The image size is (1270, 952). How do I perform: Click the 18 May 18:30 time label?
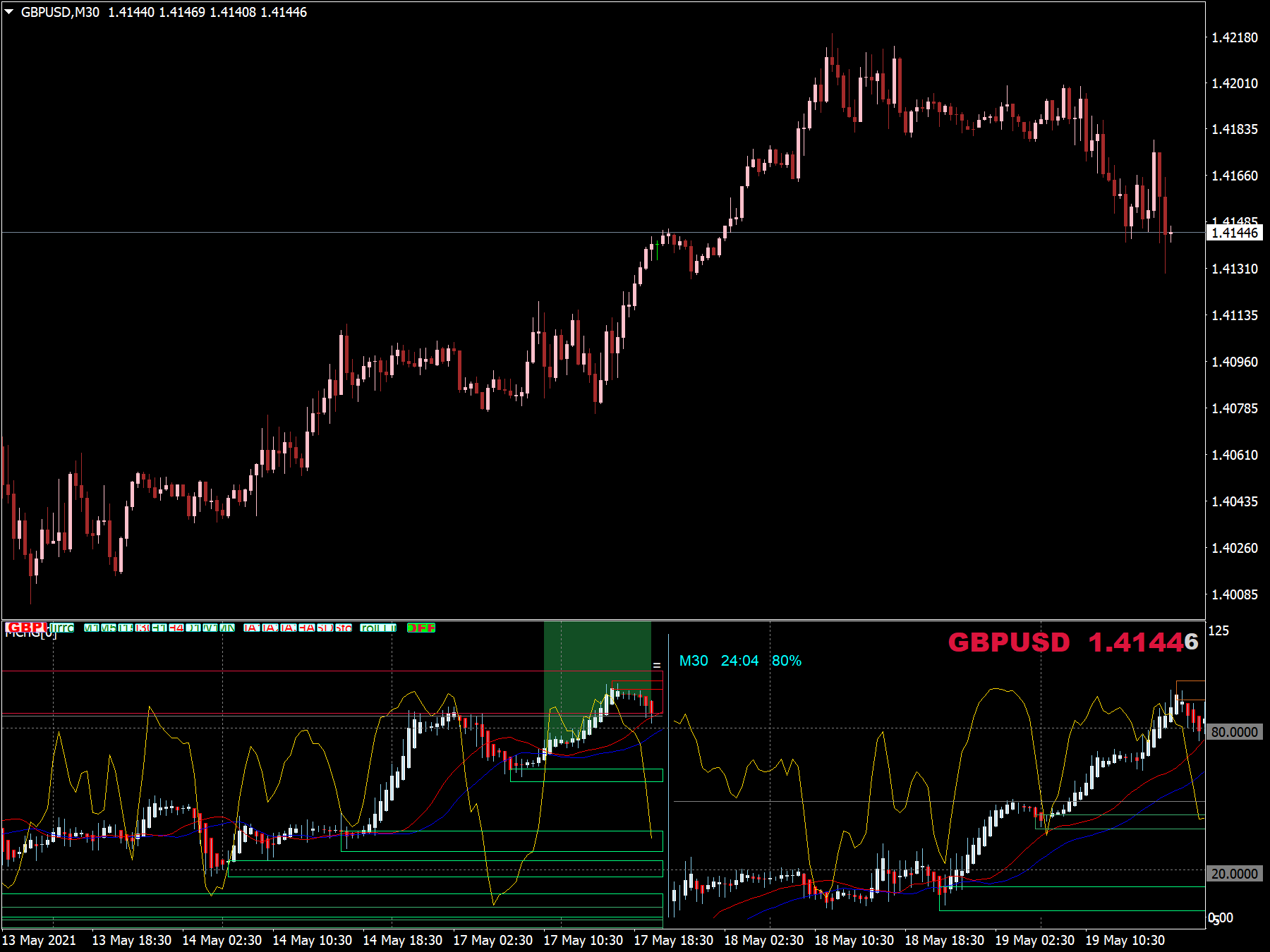tap(945, 940)
